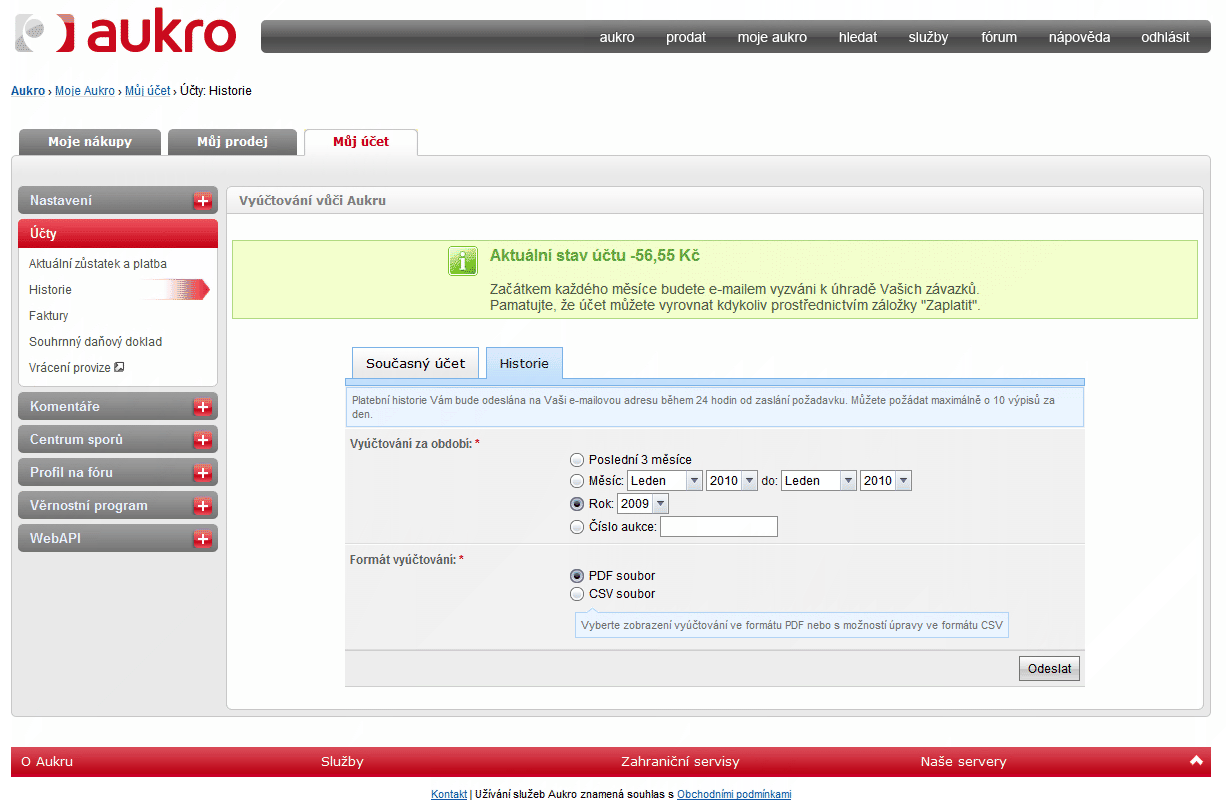Screen dimensions: 1226x810
Task: Open Faktury in the sidebar
Action: tap(49, 316)
